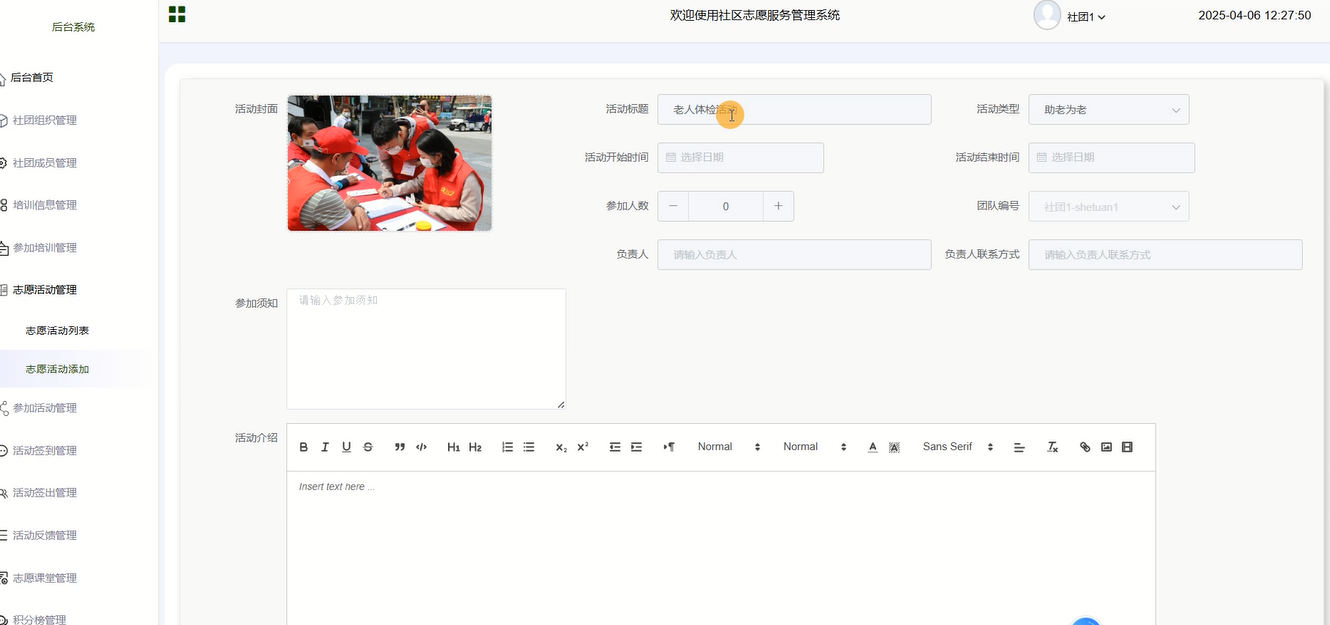Go to 后台首页 in the sidebar
The image size is (1330, 625).
click(x=32, y=78)
